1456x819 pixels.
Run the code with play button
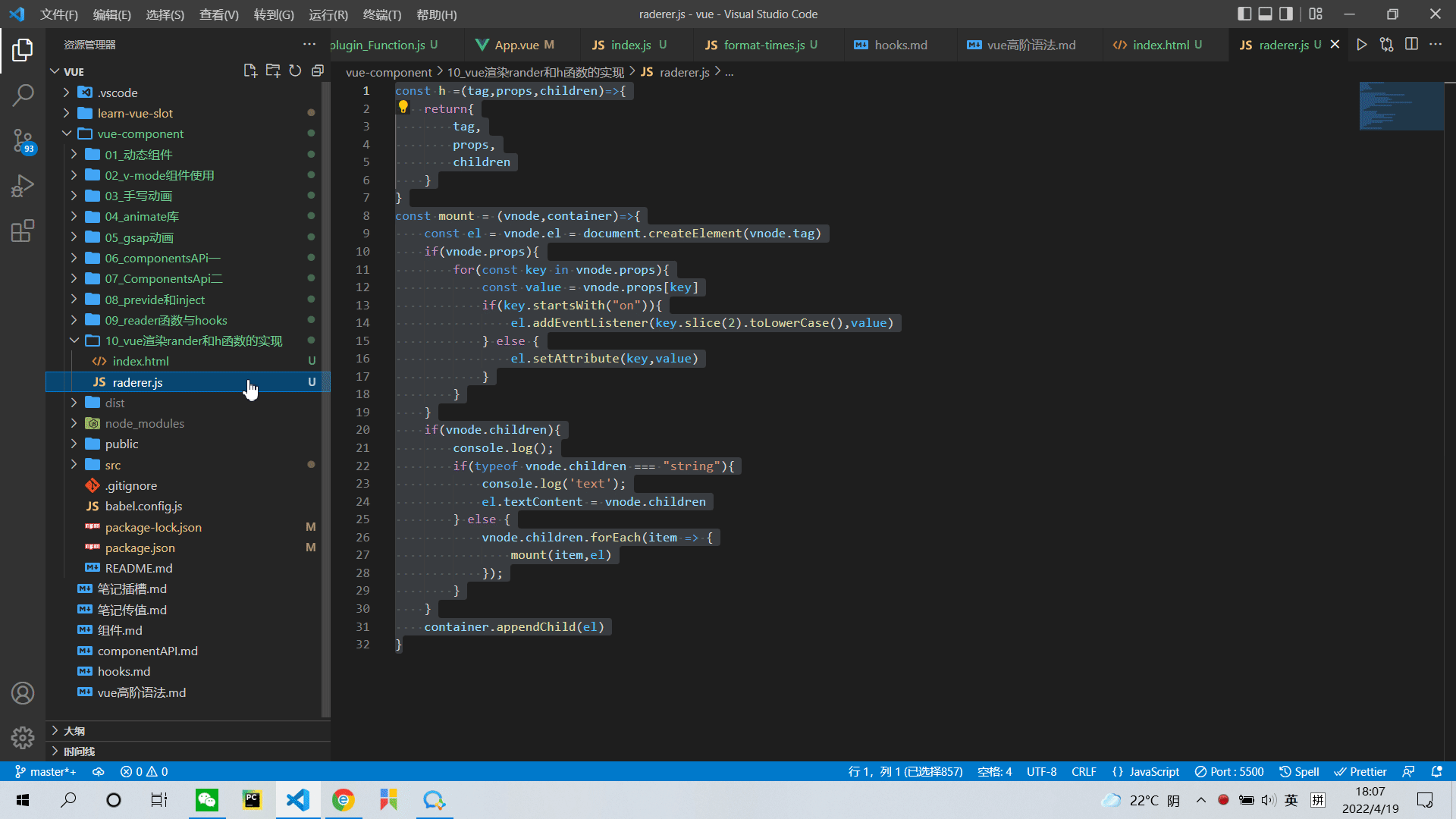click(x=1362, y=45)
